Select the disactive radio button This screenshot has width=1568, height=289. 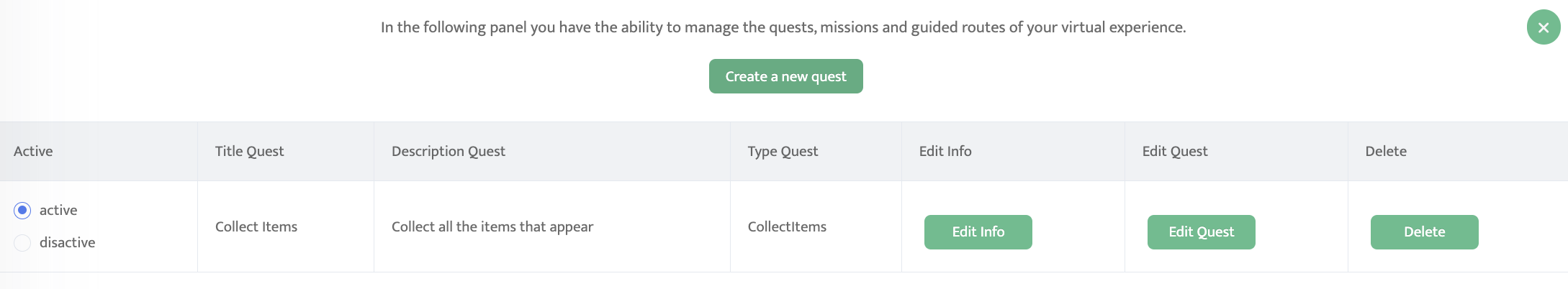click(x=22, y=243)
